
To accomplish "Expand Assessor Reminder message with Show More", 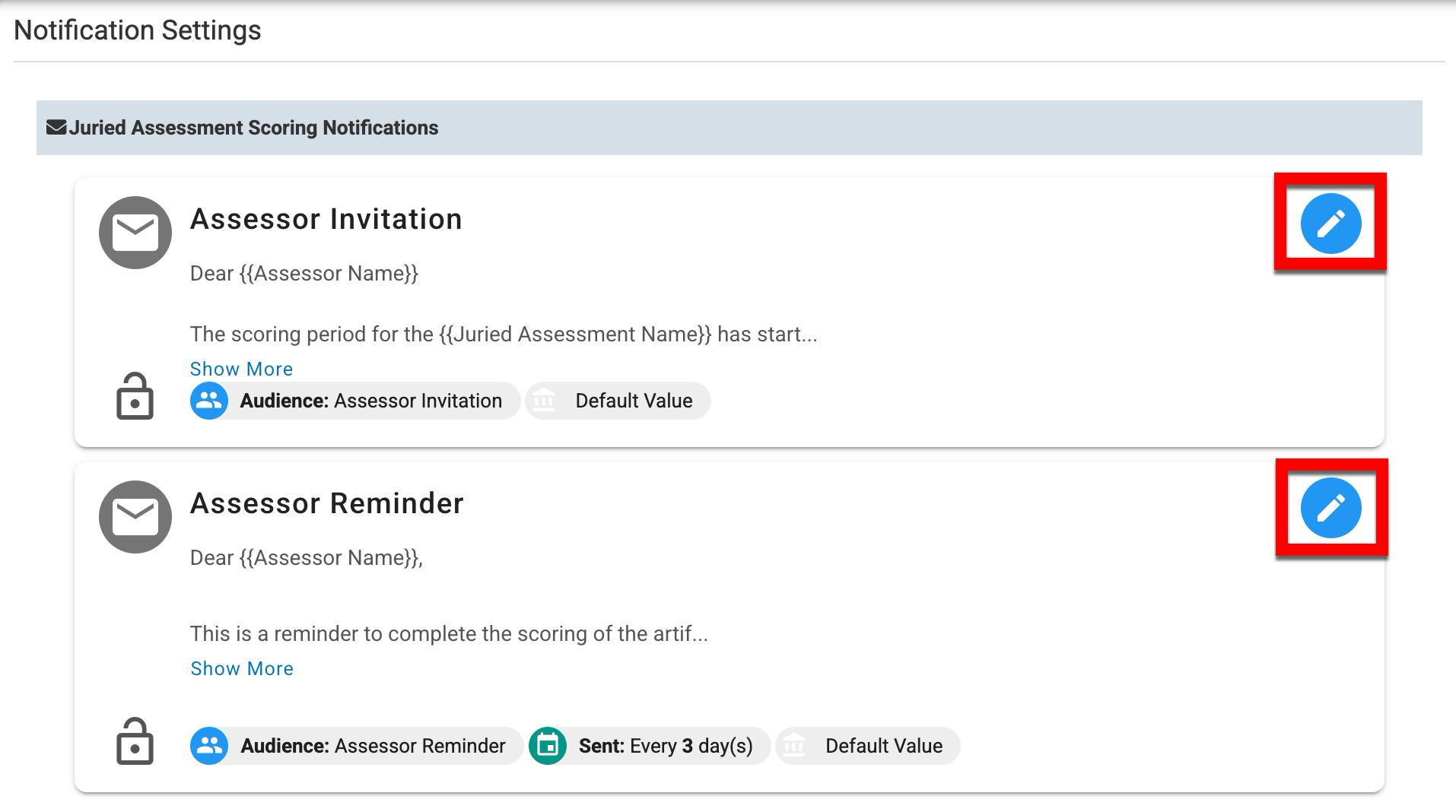I will click(242, 668).
